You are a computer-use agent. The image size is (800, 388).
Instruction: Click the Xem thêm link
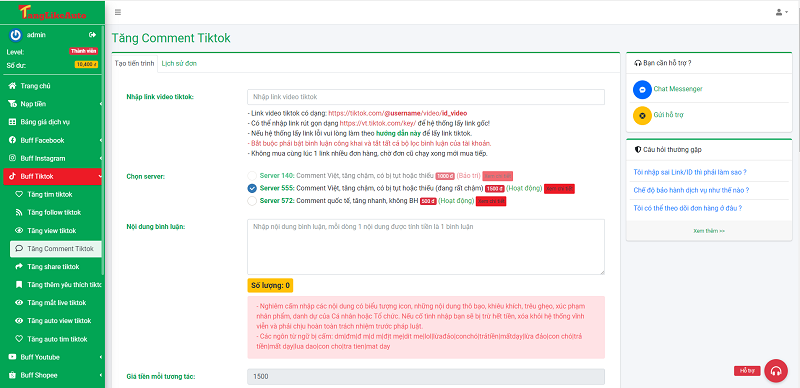709,231
